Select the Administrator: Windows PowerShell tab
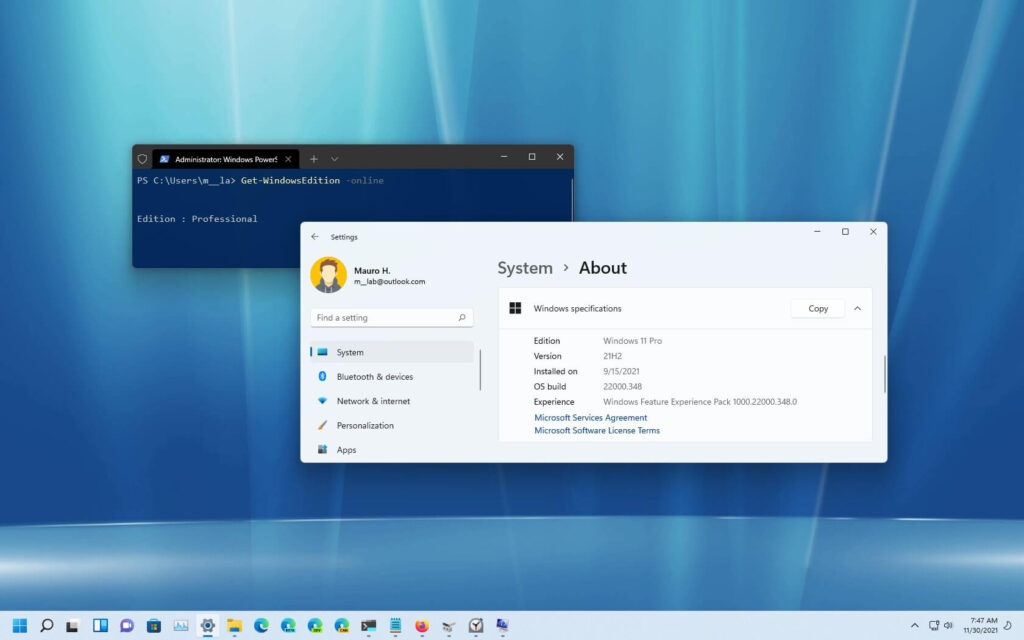The height and width of the screenshot is (640, 1024). pyautogui.click(x=225, y=159)
